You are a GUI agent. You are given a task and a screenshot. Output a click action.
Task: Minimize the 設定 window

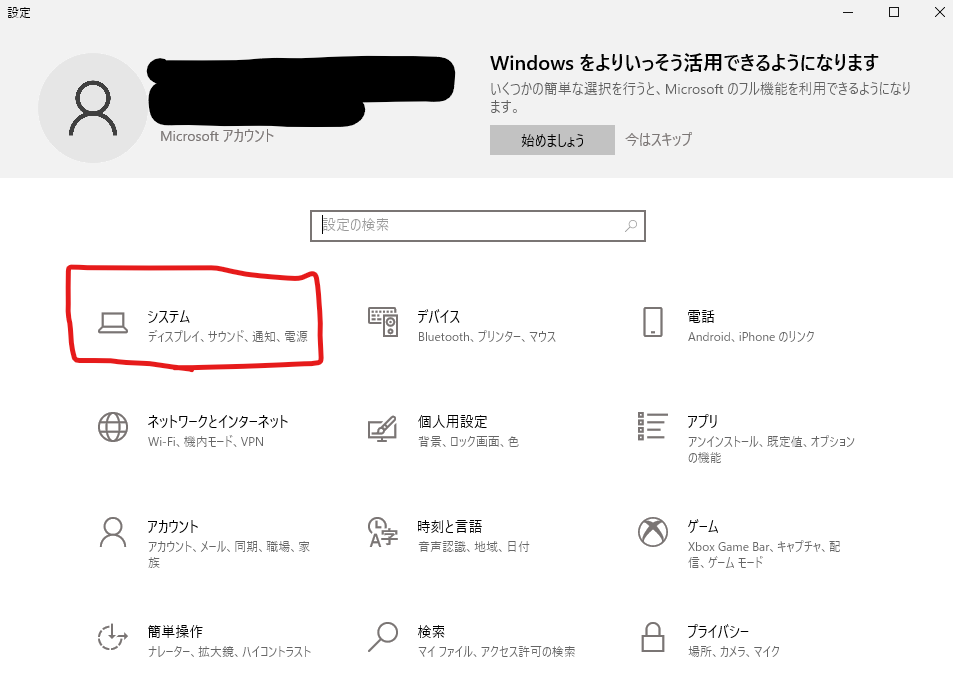tap(848, 12)
